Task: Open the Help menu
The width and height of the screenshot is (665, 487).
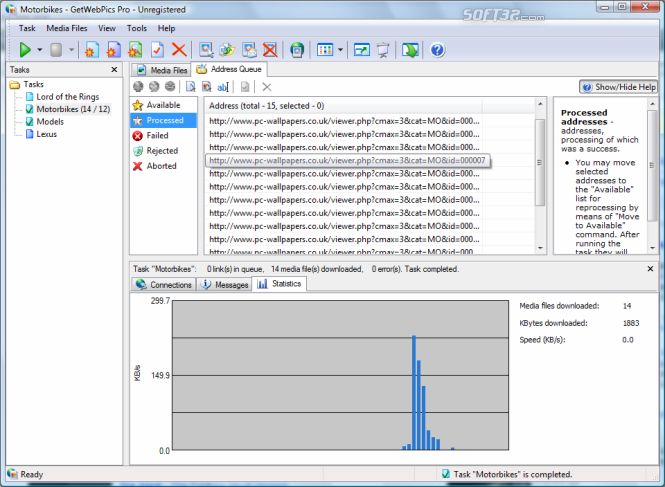Action: pos(166,28)
